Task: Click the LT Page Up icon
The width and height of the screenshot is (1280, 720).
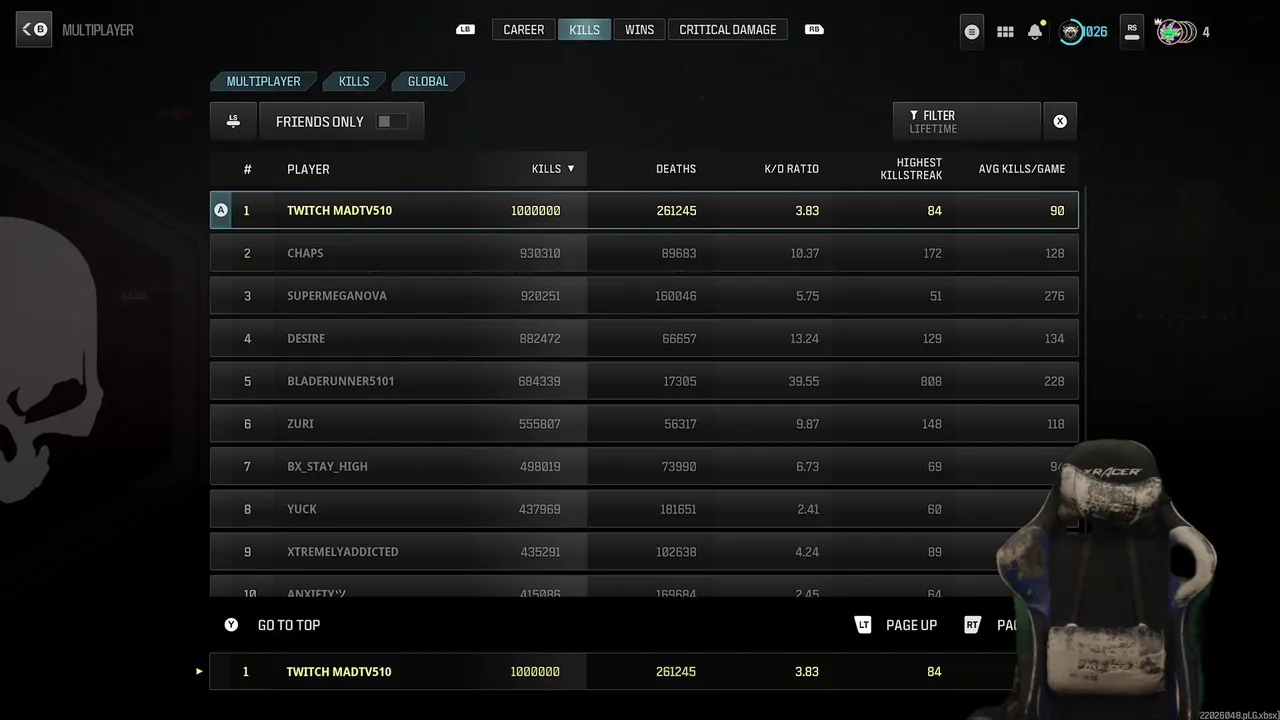Action: (x=864, y=625)
